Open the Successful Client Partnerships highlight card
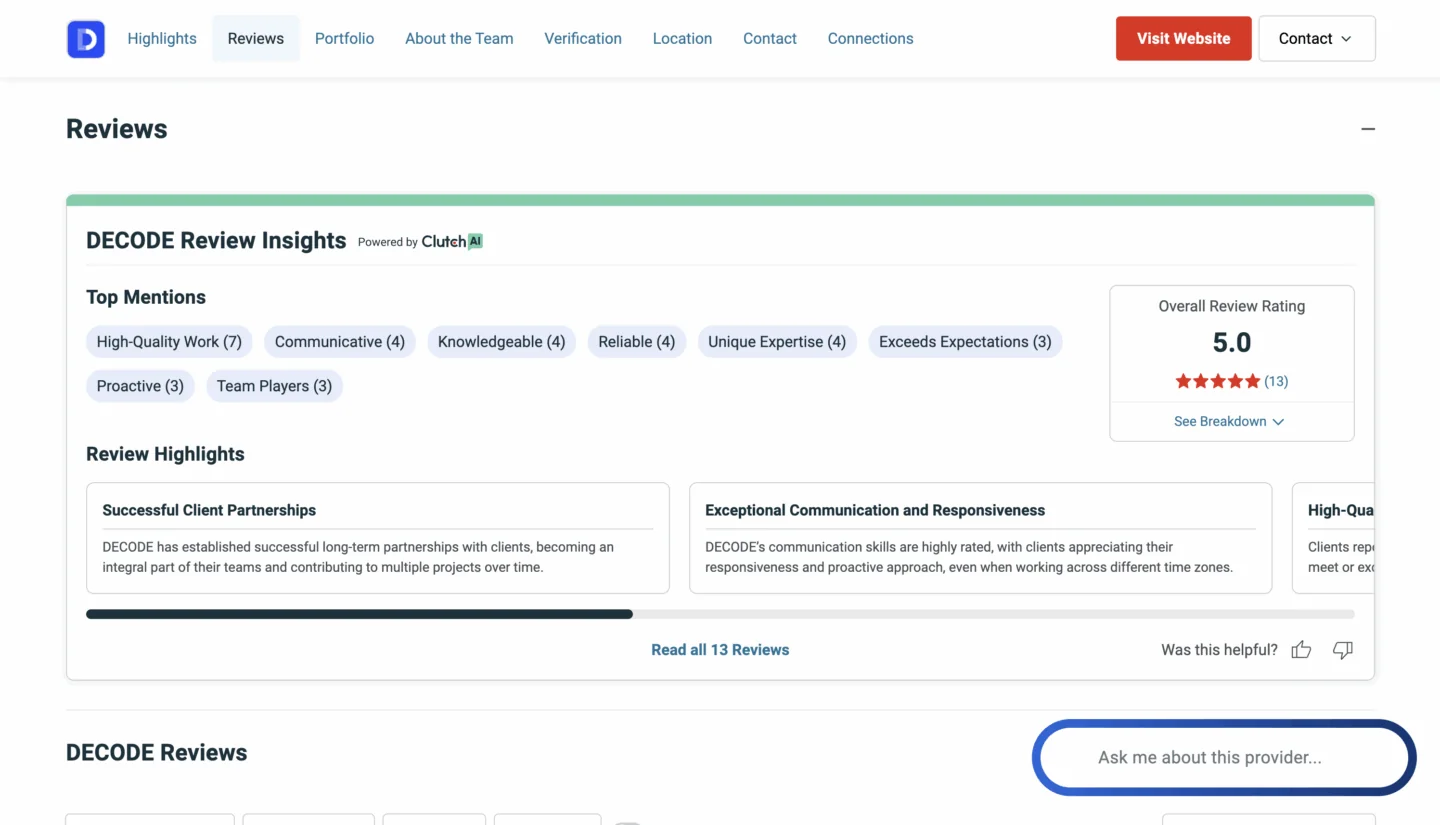This screenshot has width=1440, height=825. 378,538
